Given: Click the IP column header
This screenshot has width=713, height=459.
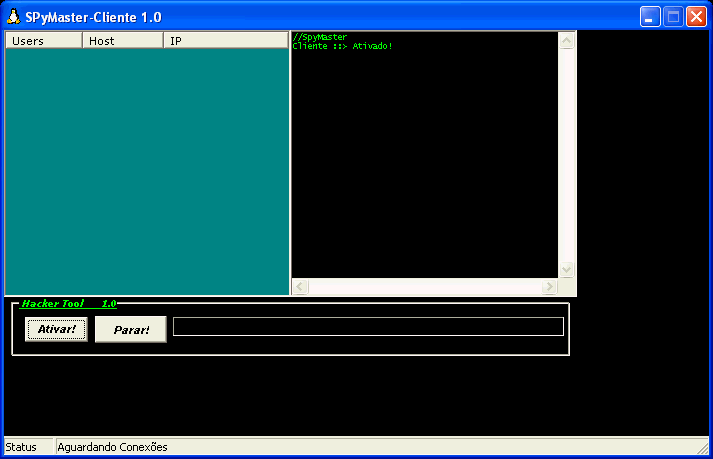Looking at the screenshot, I should (x=225, y=41).
